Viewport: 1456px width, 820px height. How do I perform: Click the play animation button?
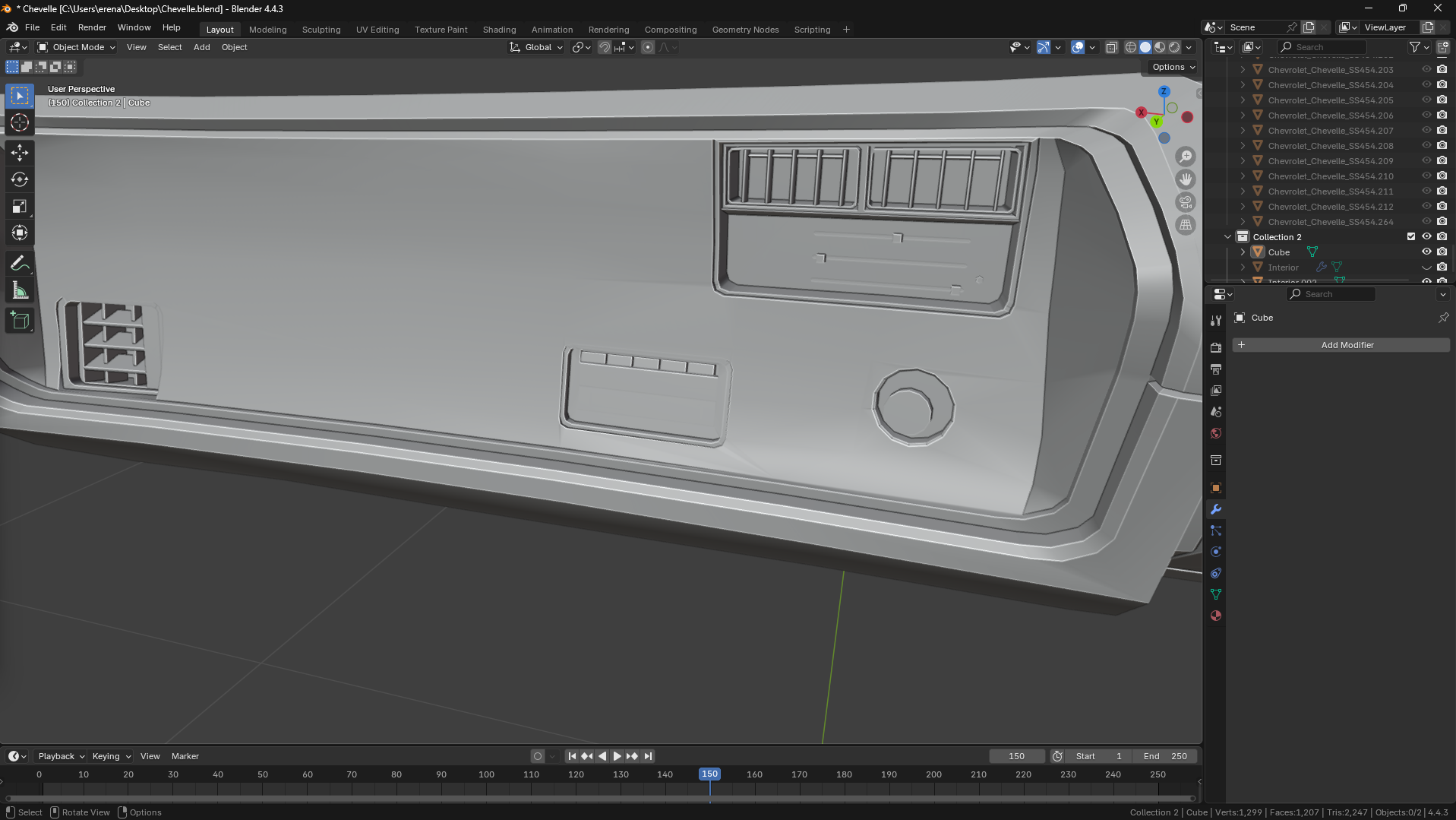617,756
